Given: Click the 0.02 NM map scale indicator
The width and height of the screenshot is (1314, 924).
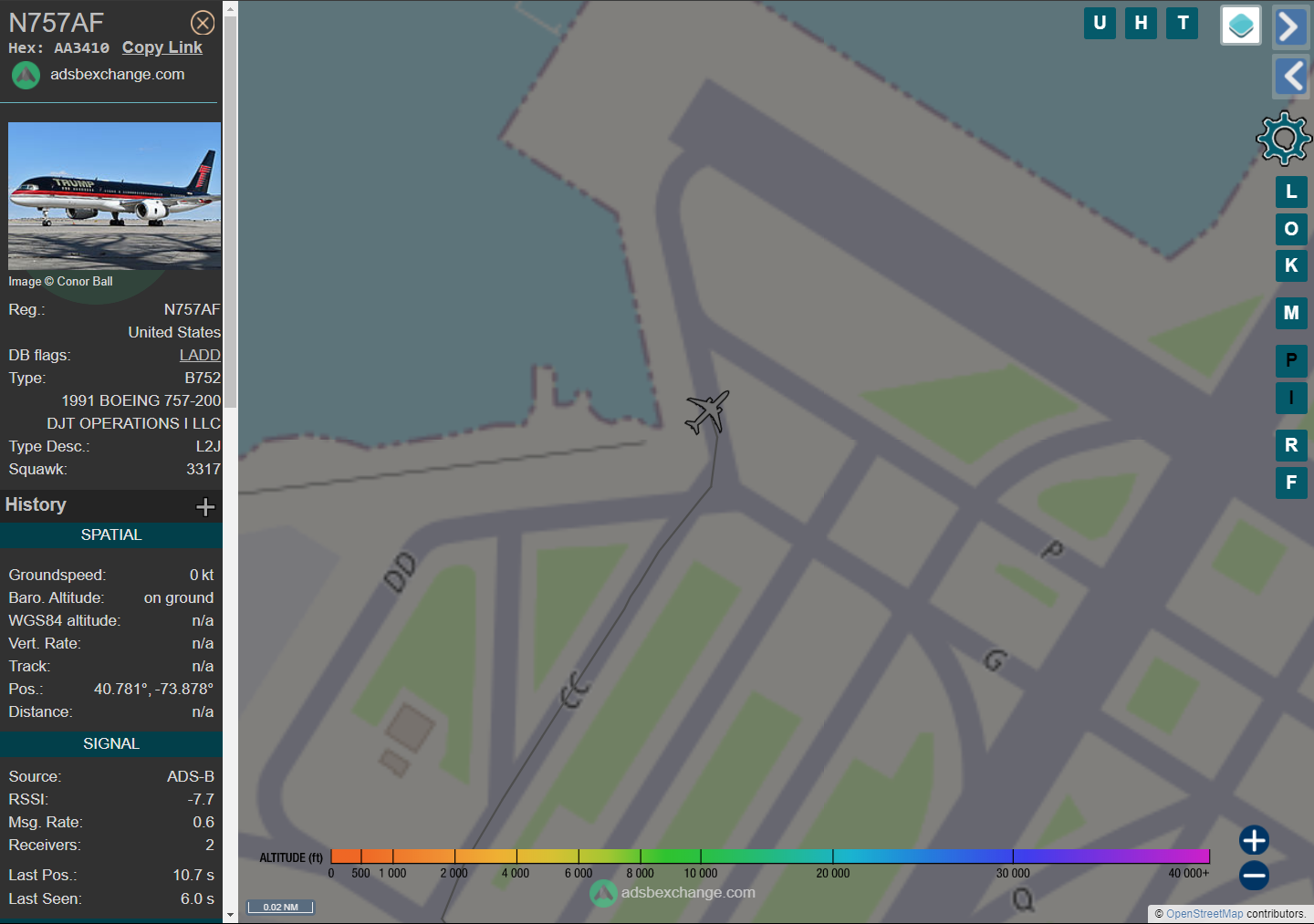Looking at the screenshot, I should (x=281, y=907).
